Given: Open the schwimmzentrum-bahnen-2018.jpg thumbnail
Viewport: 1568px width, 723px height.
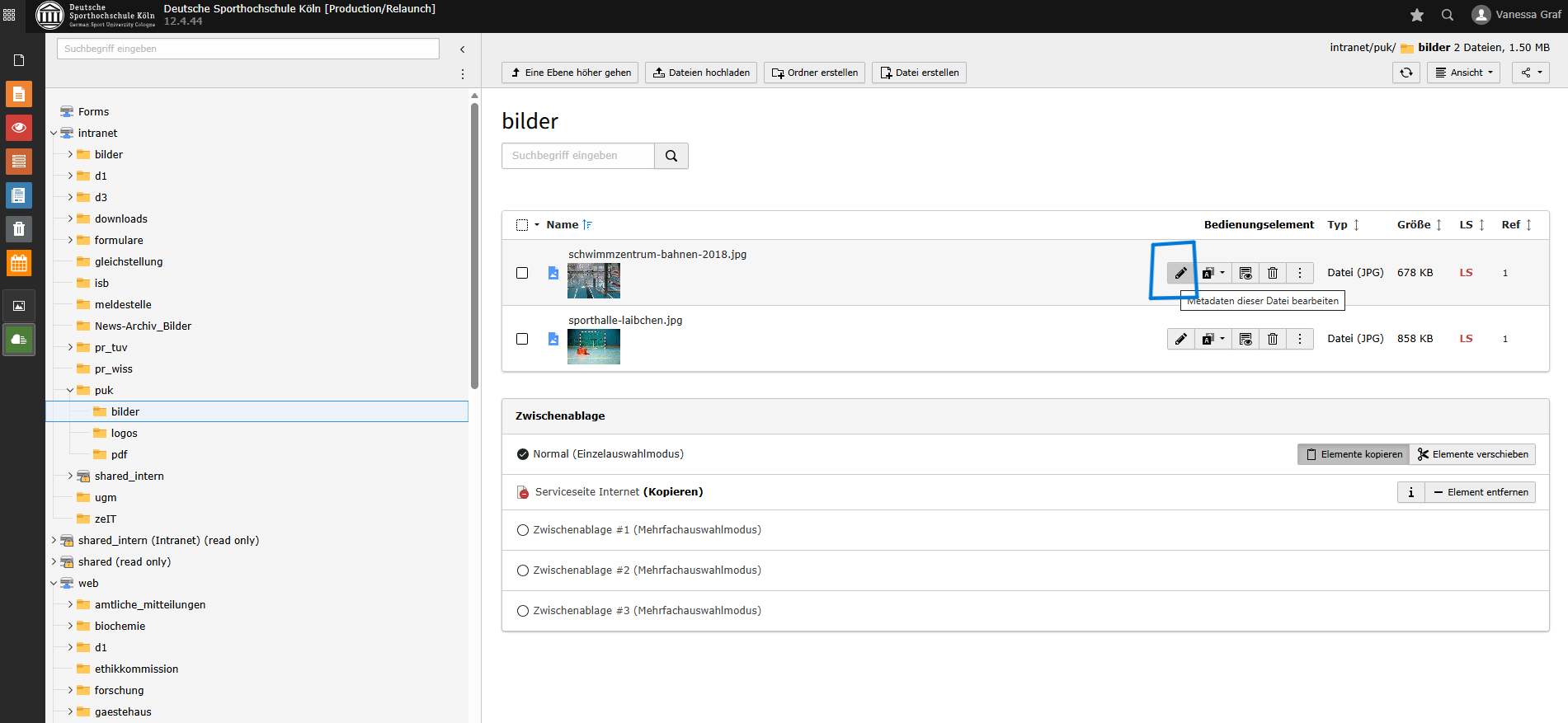Looking at the screenshot, I should pyautogui.click(x=593, y=280).
